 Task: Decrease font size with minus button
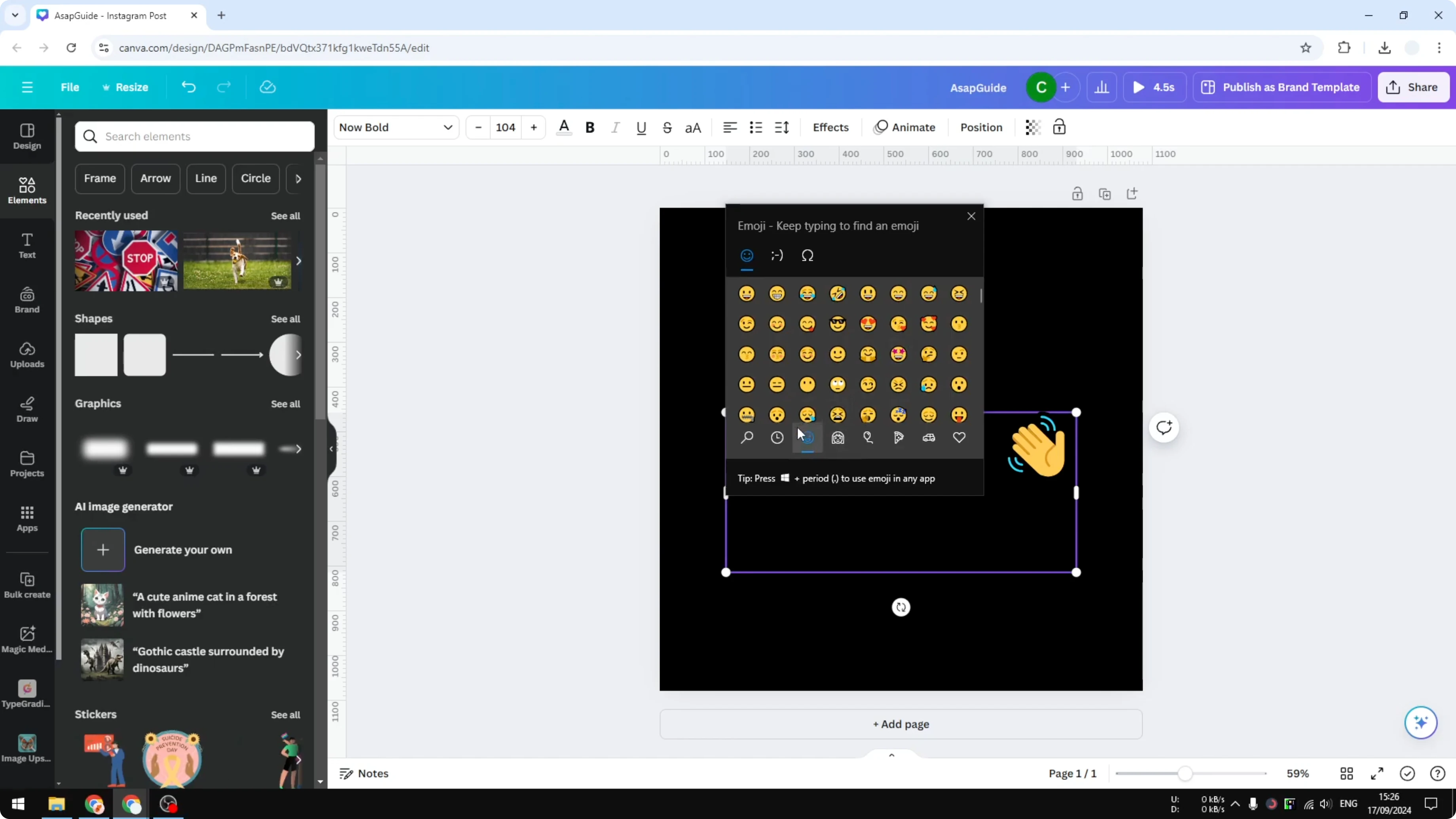tap(478, 127)
